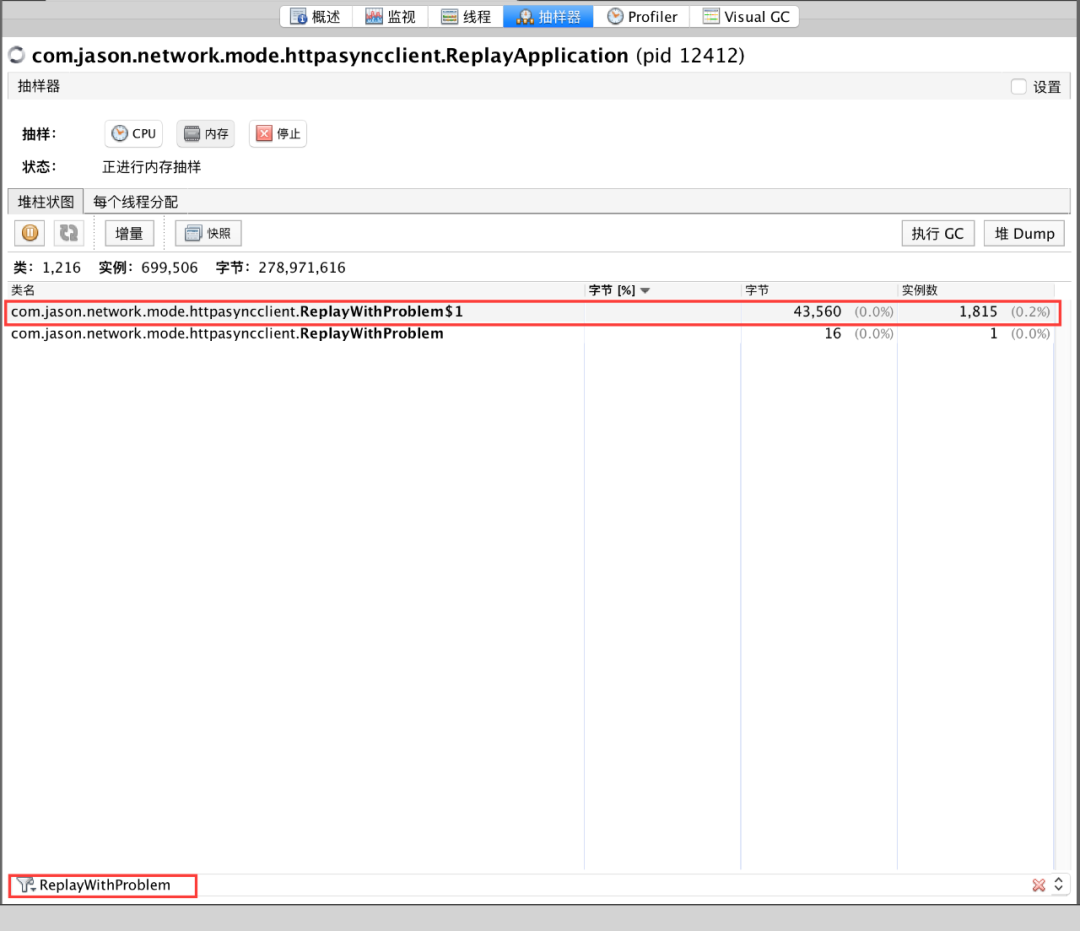This screenshot has width=1080, height=931.
Task: Open filter options stepper arrows
Action: click(1059, 885)
